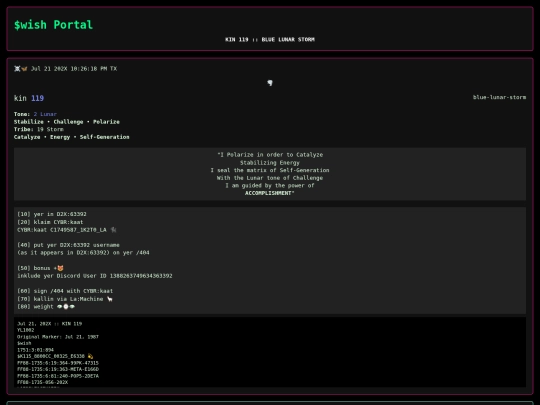Click the butterfly emoji beside the timestamp
The width and height of the screenshot is (540, 405).
point(24,69)
